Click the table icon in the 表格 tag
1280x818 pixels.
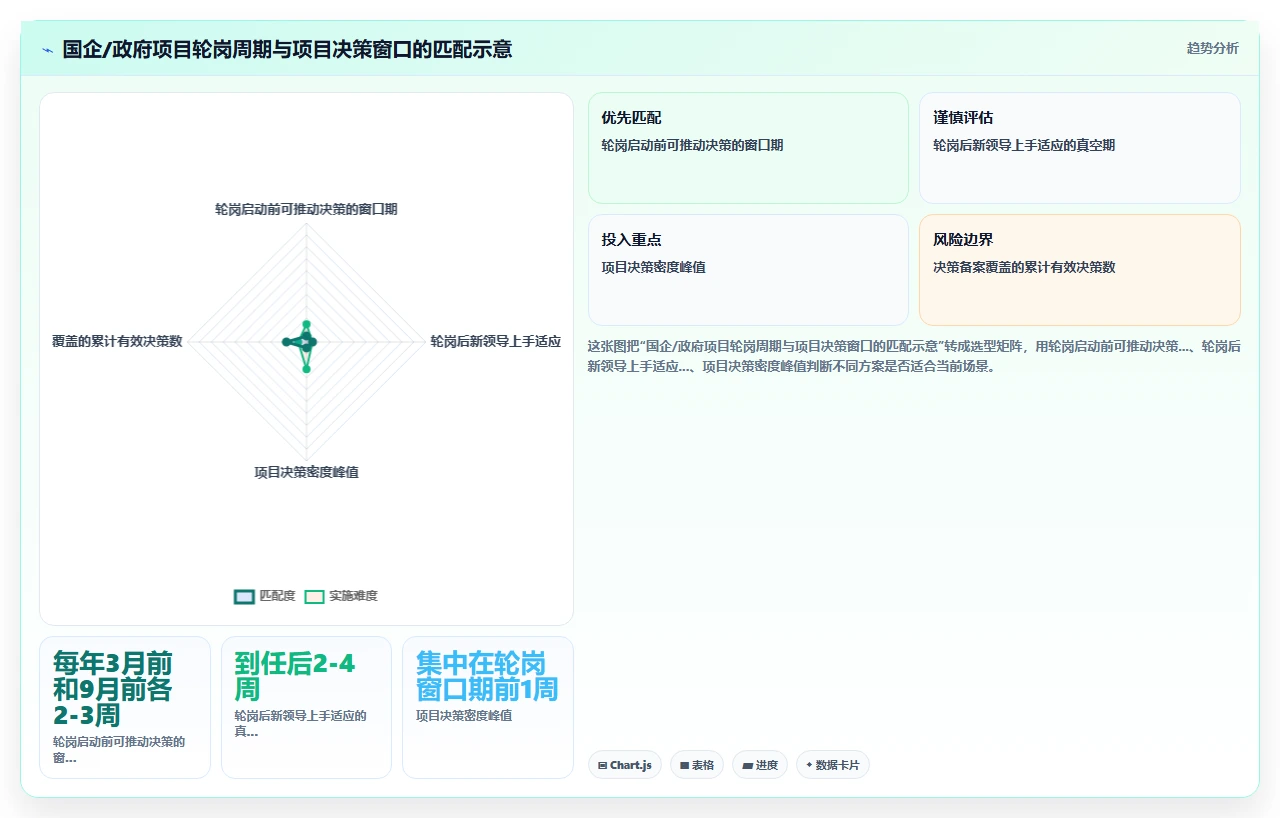tap(684, 765)
